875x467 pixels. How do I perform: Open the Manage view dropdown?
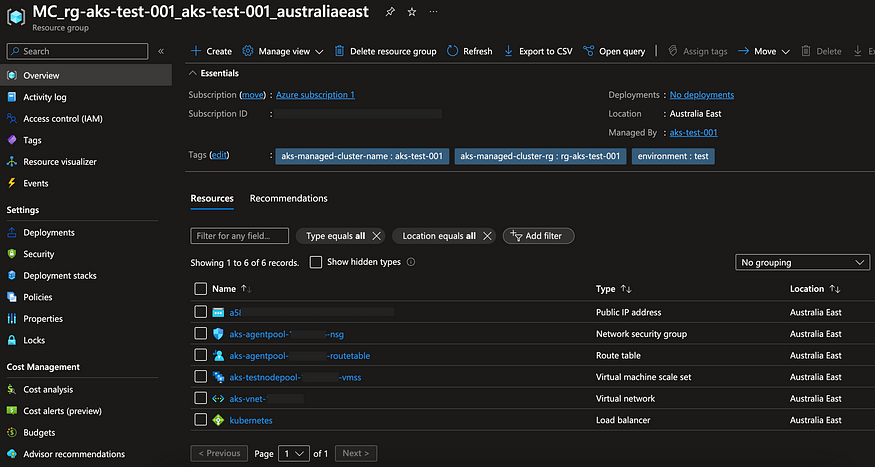pyautogui.click(x=283, y=51)
